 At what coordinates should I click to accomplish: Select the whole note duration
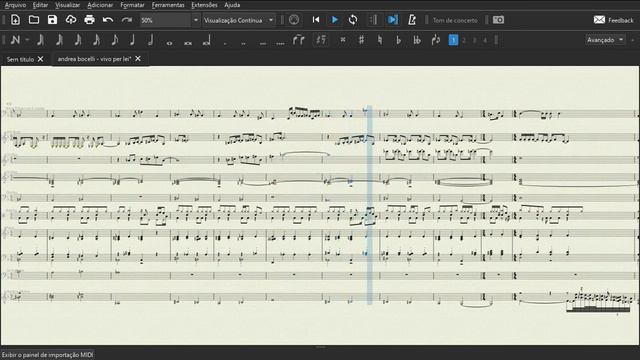[x=169, y=42]
